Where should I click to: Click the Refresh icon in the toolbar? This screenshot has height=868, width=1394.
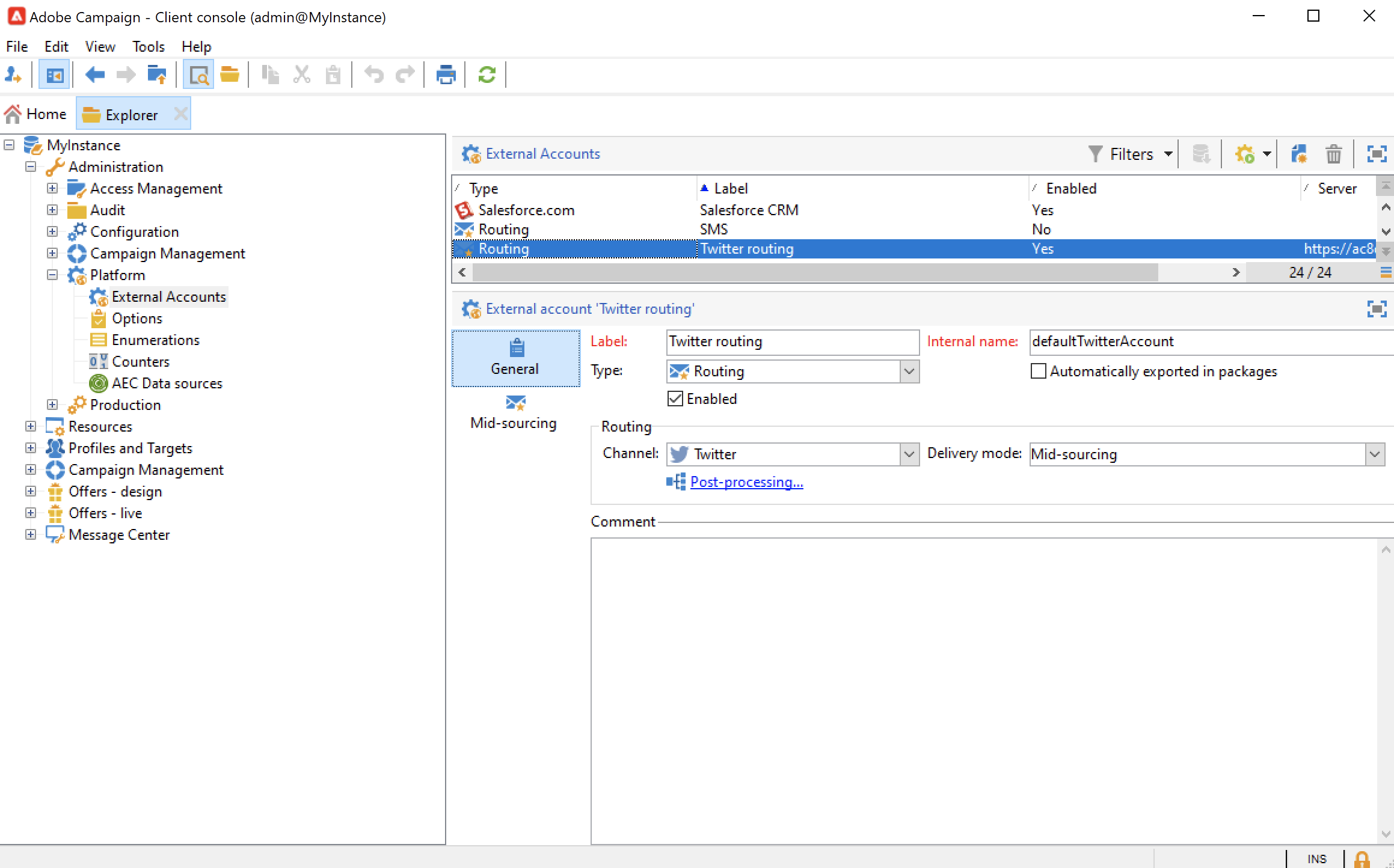point(487,75)
